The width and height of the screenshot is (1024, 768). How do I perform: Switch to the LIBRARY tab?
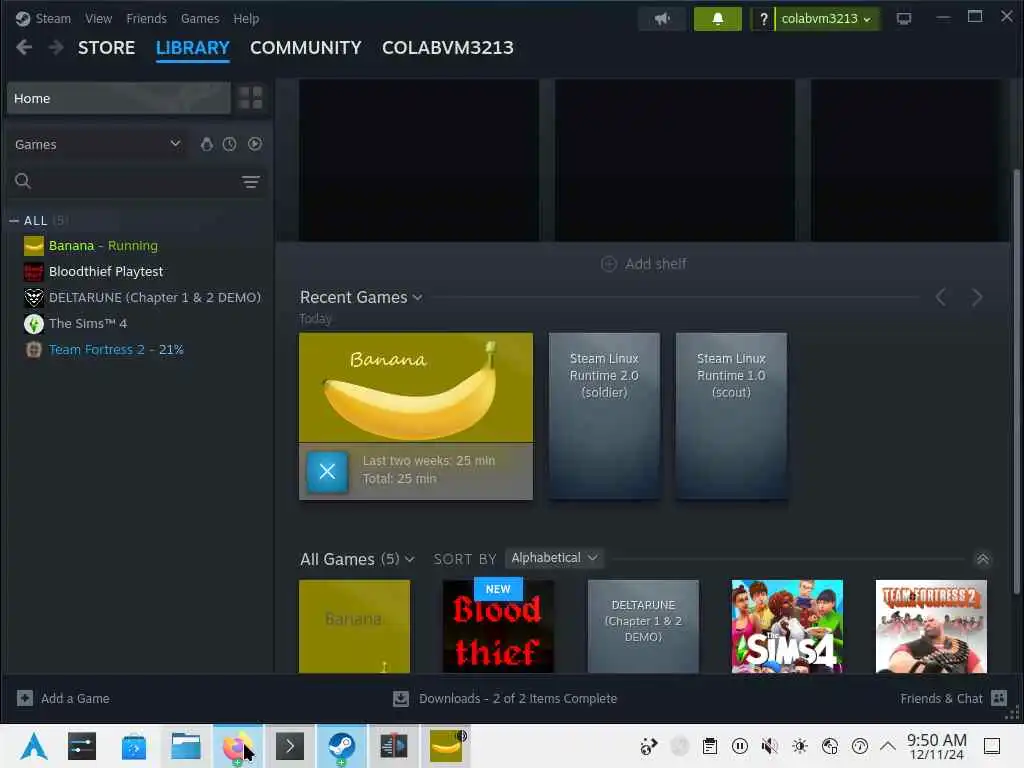[x=193, y=48]
